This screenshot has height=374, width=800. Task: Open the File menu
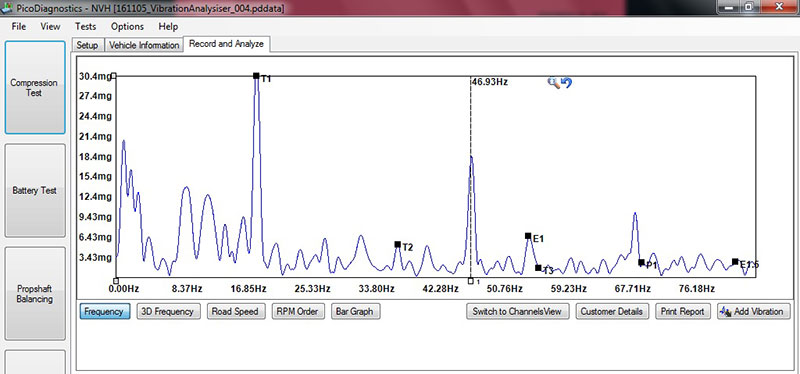point(18,27)
